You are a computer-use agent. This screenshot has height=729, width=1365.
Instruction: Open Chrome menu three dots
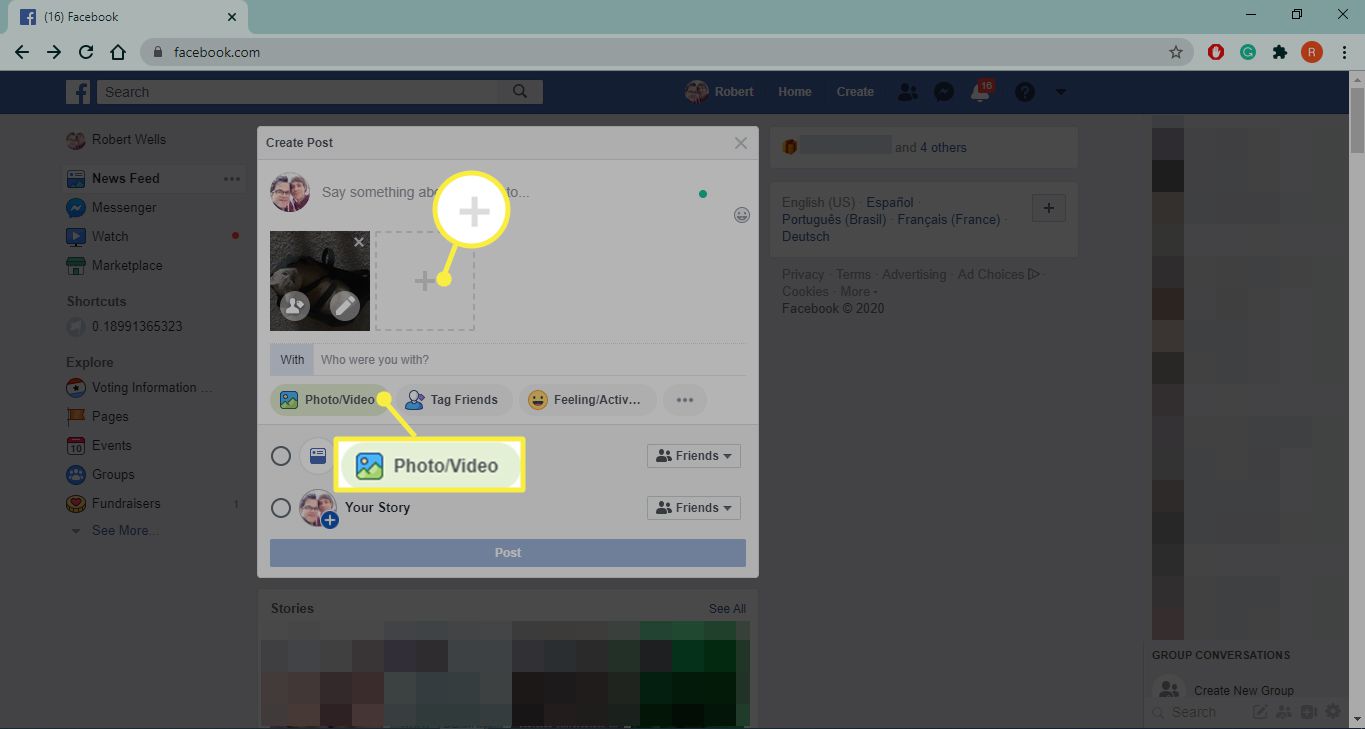[x=1344, y=52]
